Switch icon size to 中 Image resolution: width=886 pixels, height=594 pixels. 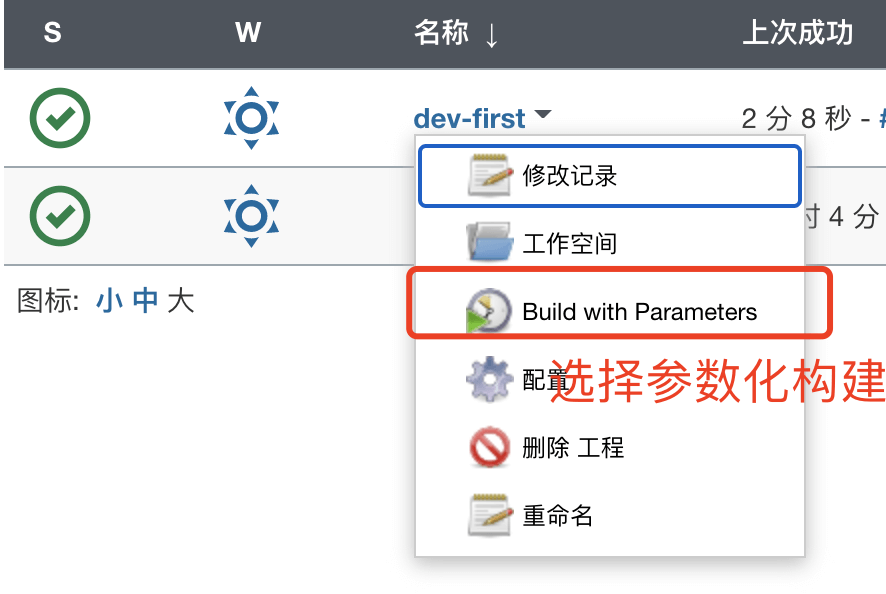[145, 301]
